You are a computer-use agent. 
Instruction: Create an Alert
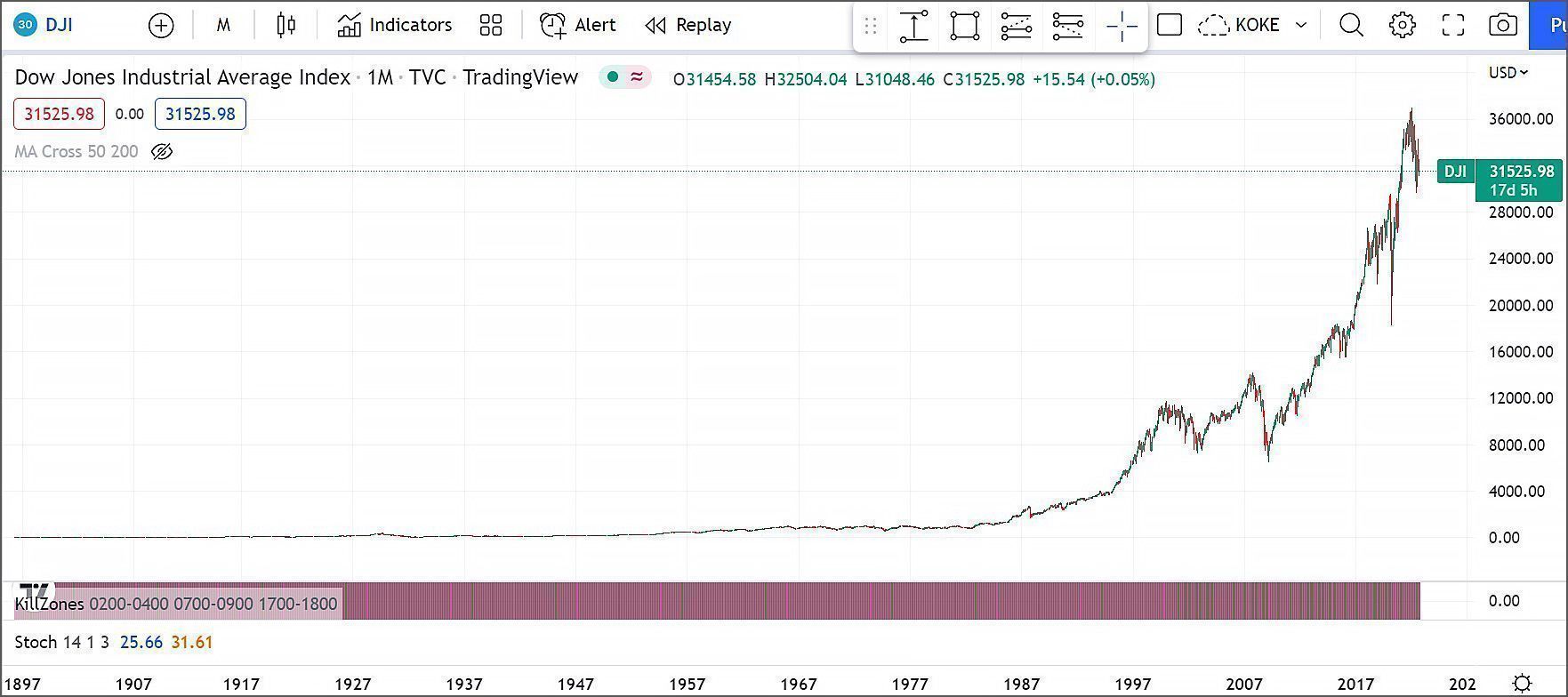[x=578, y=26]
